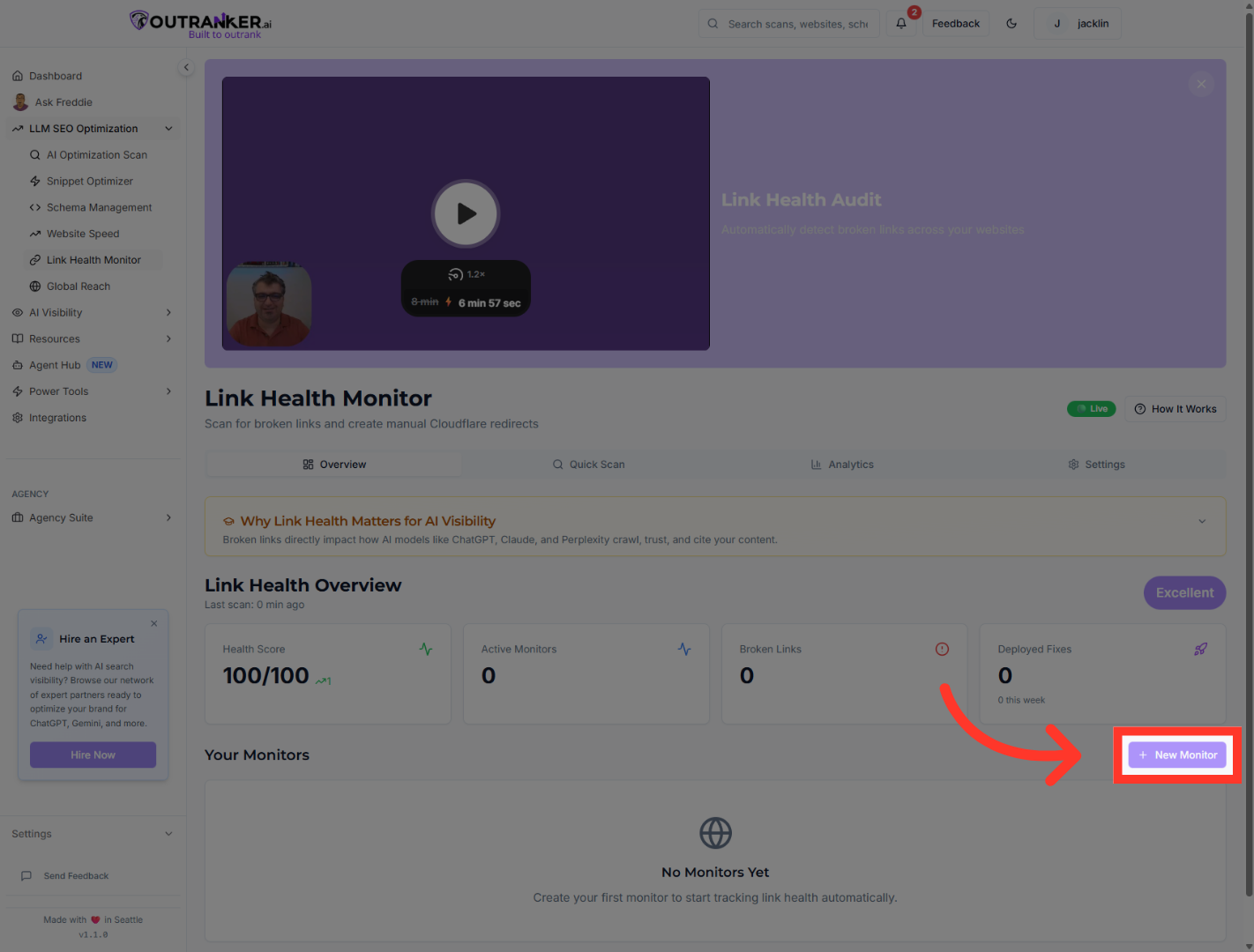Click Send Feedback in the sidebar
The height and width of the screenshot is (952, 1254).
click(x=76, y=876)
